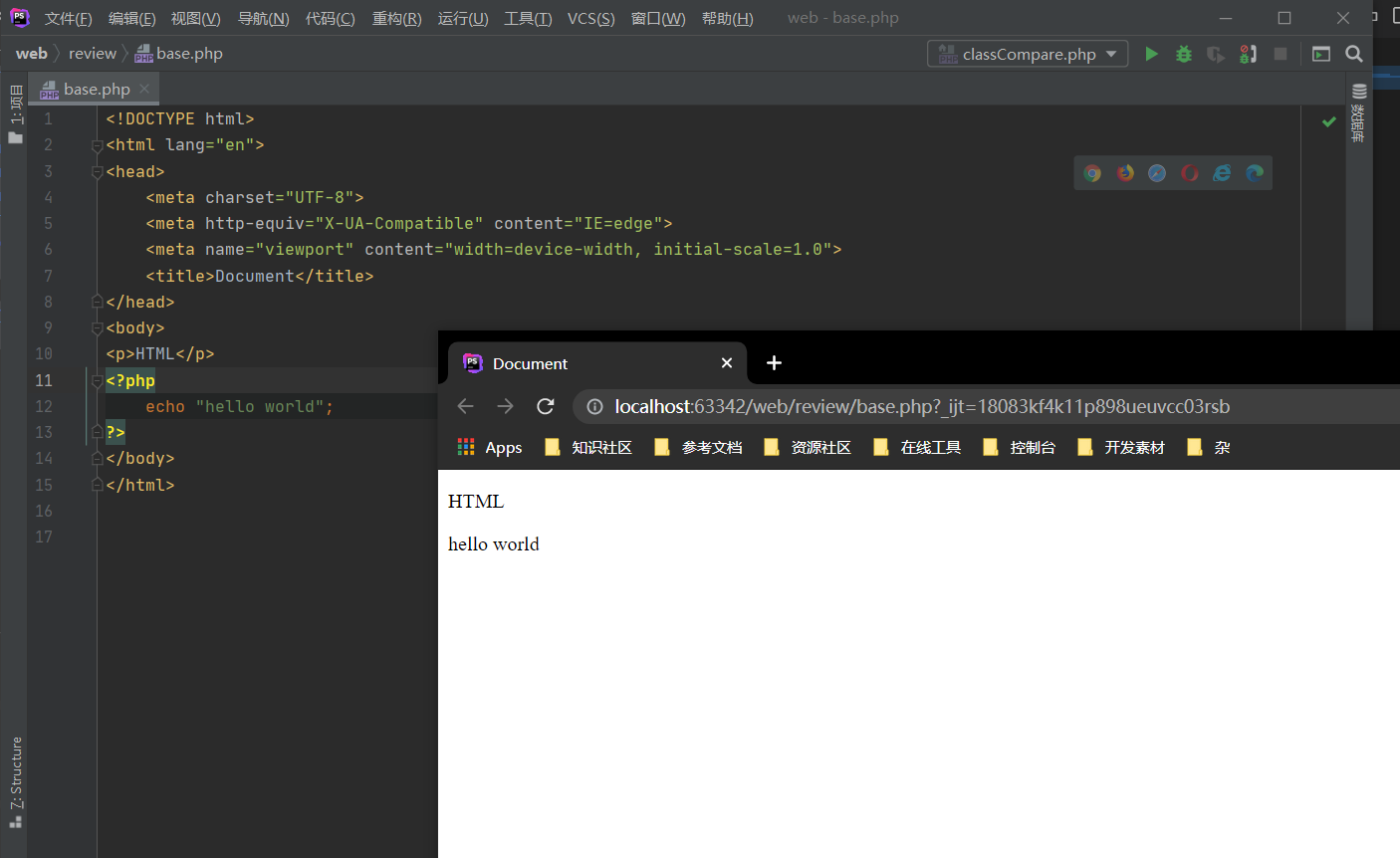This screenshot has height=858, width=1400.
Task: Click the site info icon in address bar
Action: click(x=594, y=406)
